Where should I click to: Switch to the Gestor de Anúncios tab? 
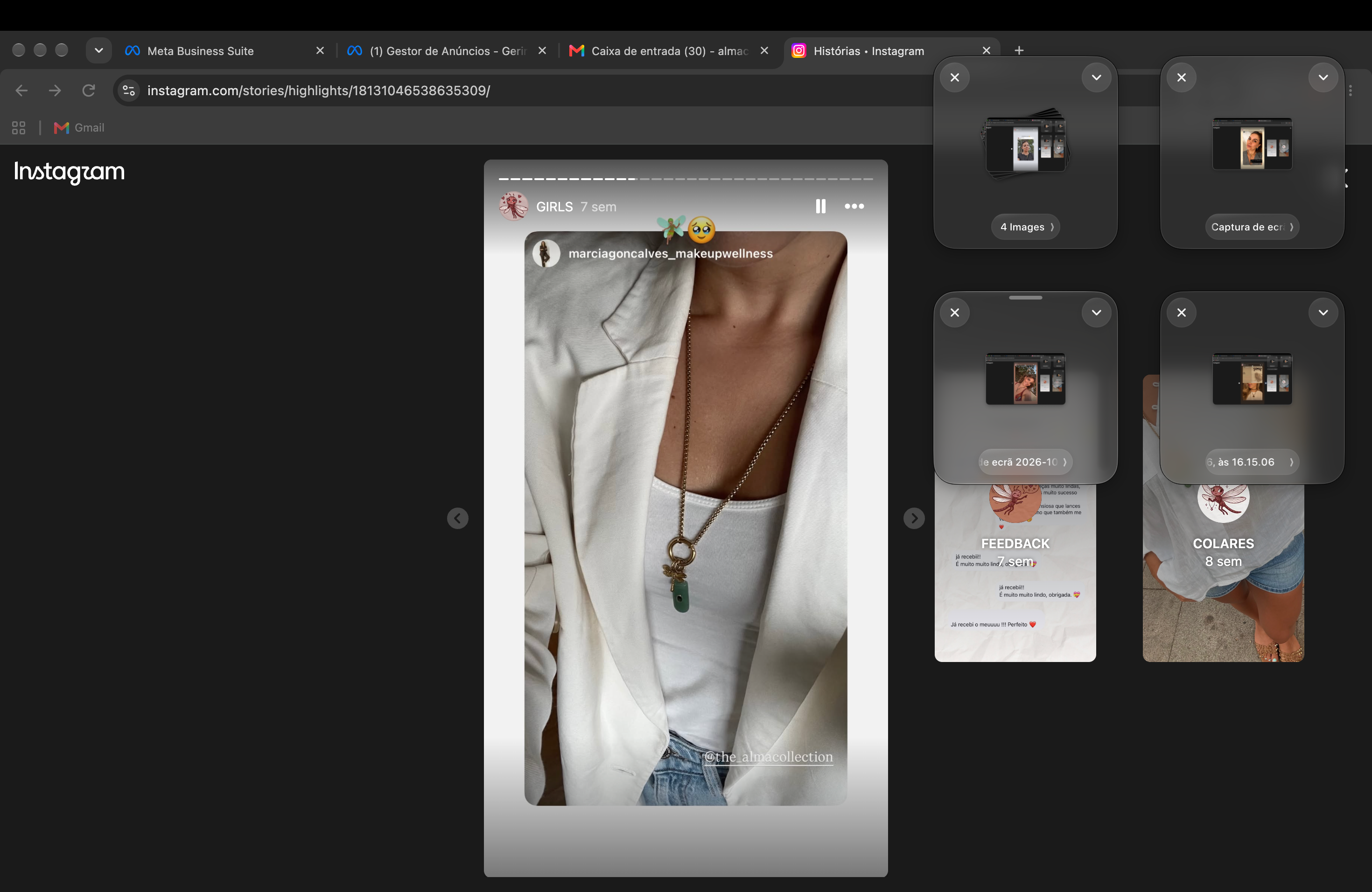click(x=448, y=51)
